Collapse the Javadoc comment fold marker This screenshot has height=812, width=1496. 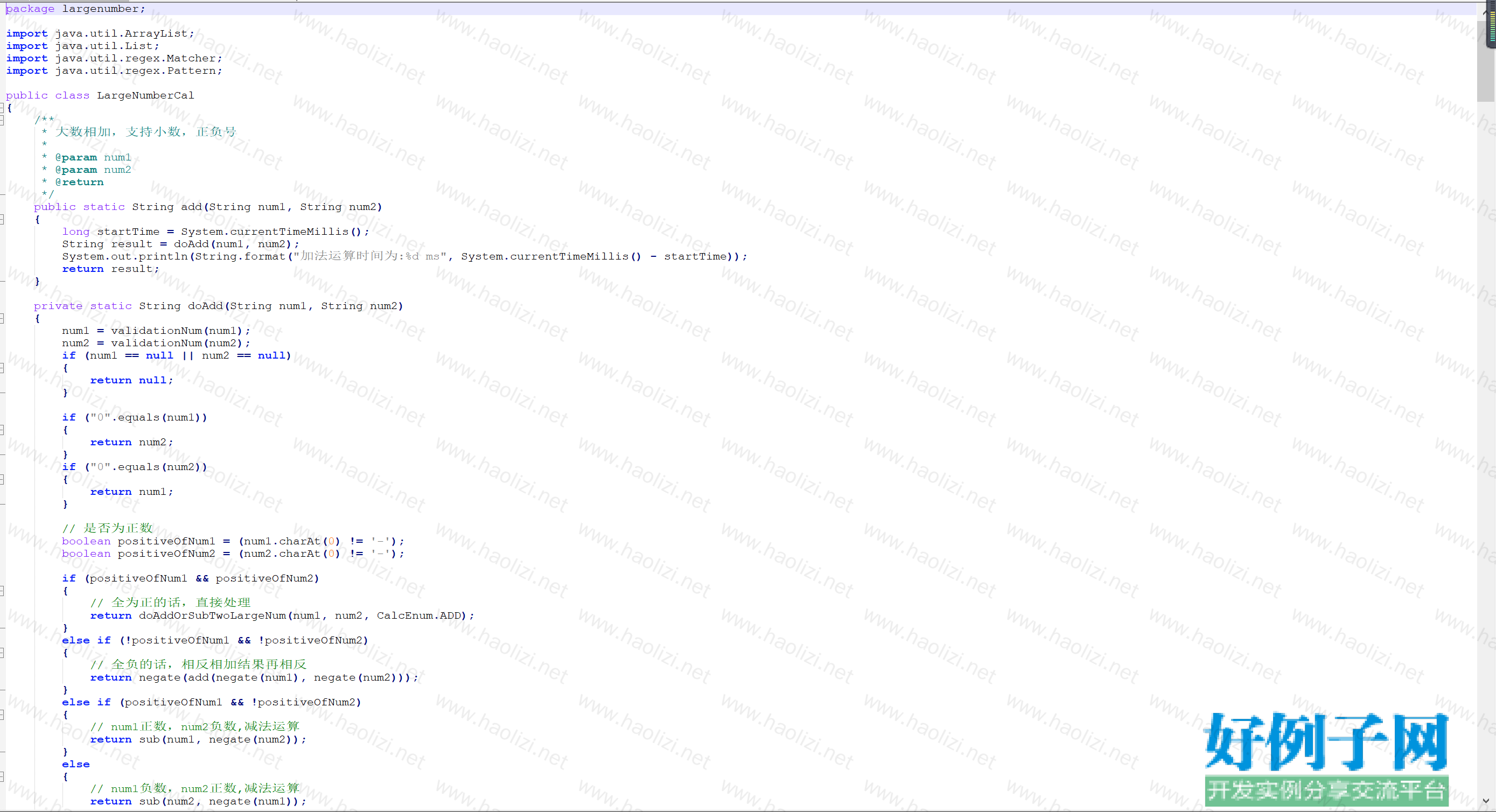(x=2, y=120)
